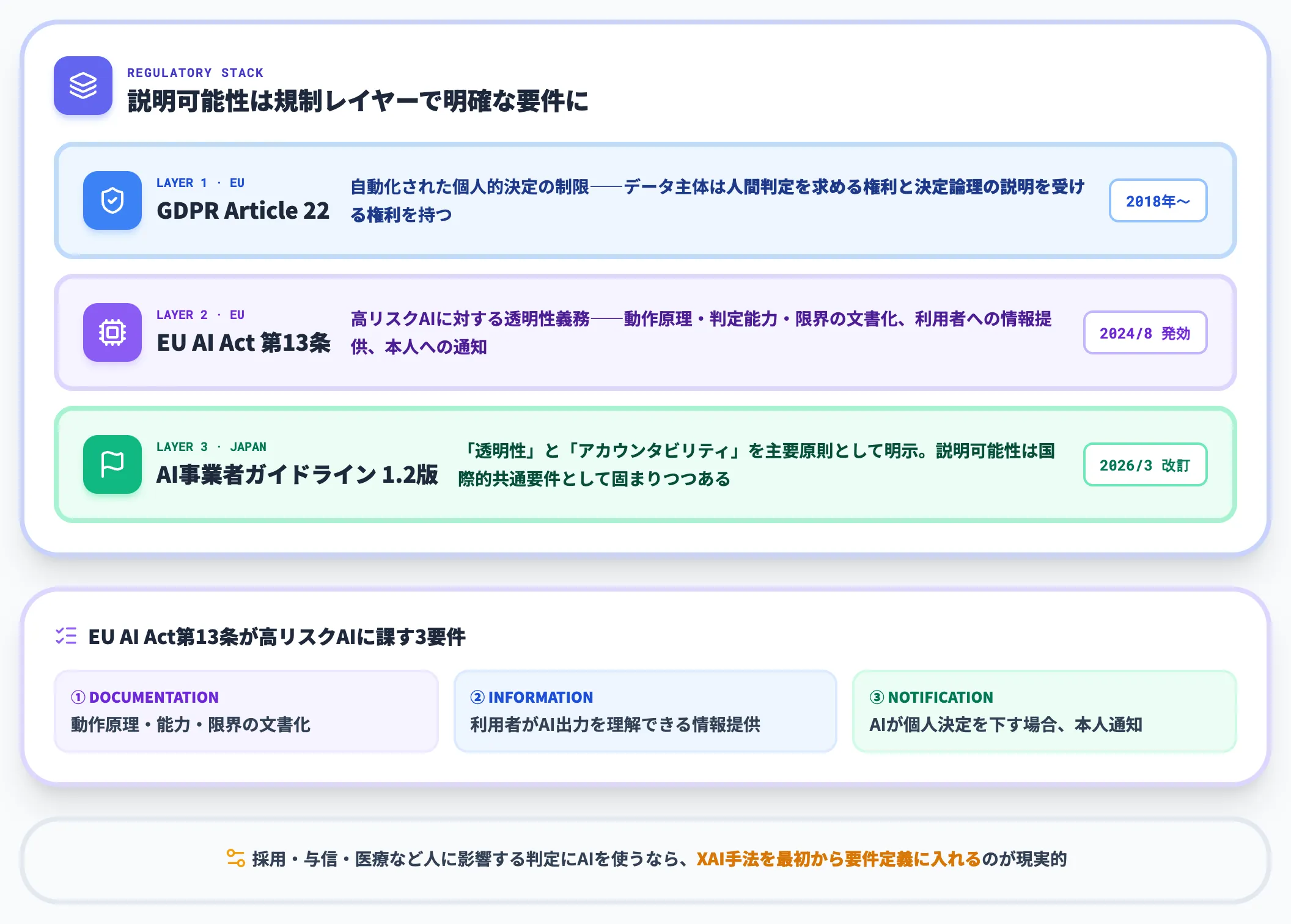Click the green flag icon for AI事業者ガイドライン

tap(112, 464)
